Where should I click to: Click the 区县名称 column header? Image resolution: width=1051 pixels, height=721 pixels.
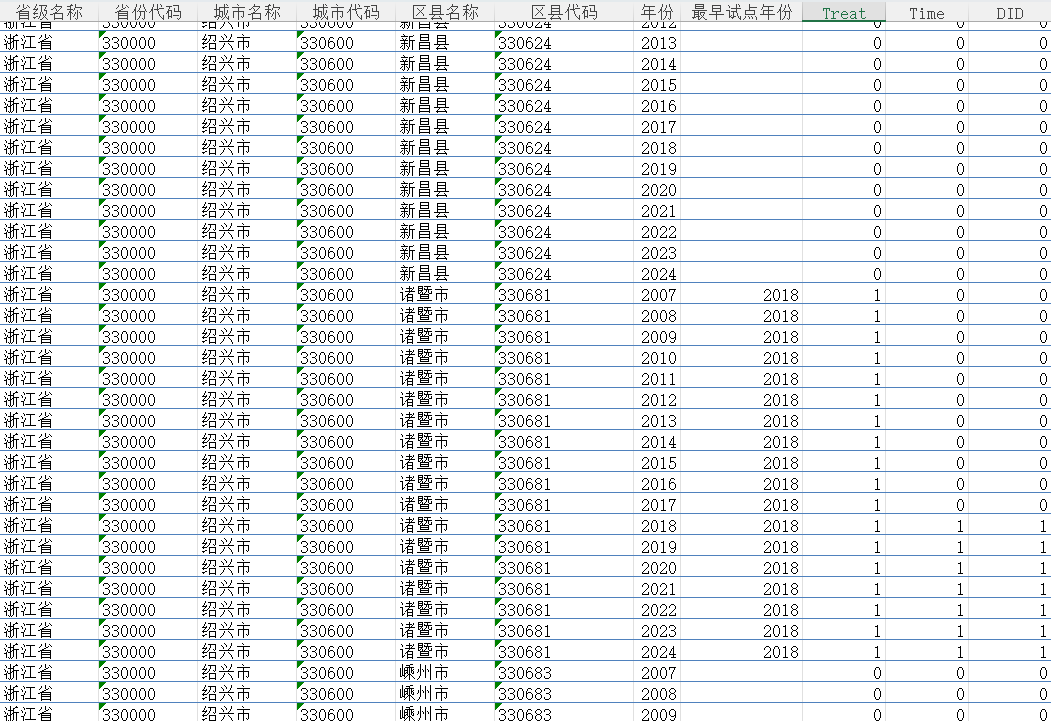tap(445, 12)
